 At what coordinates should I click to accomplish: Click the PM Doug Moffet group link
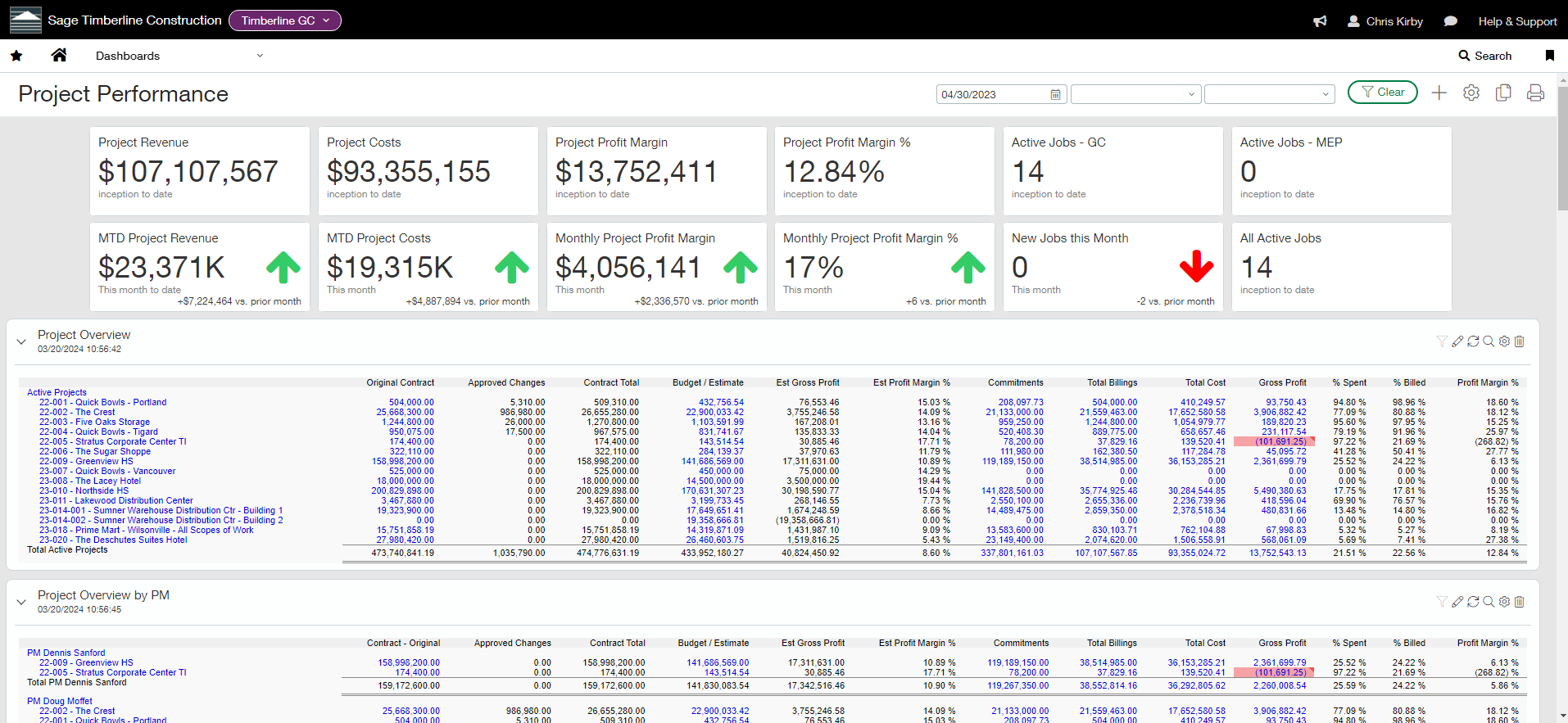(x=59, y=701)
